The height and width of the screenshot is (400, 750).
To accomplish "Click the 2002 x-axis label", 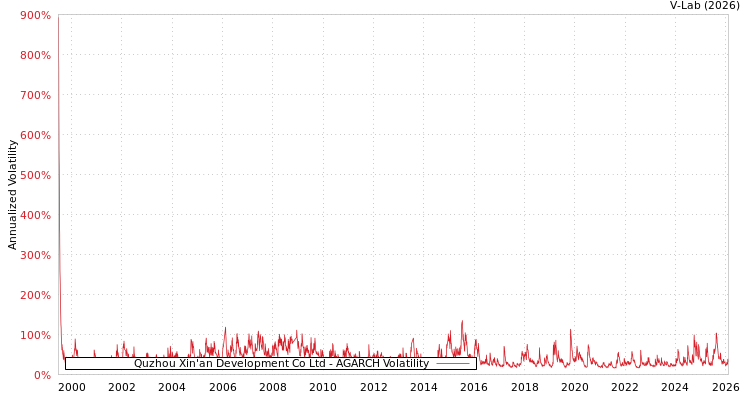I will (121, 387).
